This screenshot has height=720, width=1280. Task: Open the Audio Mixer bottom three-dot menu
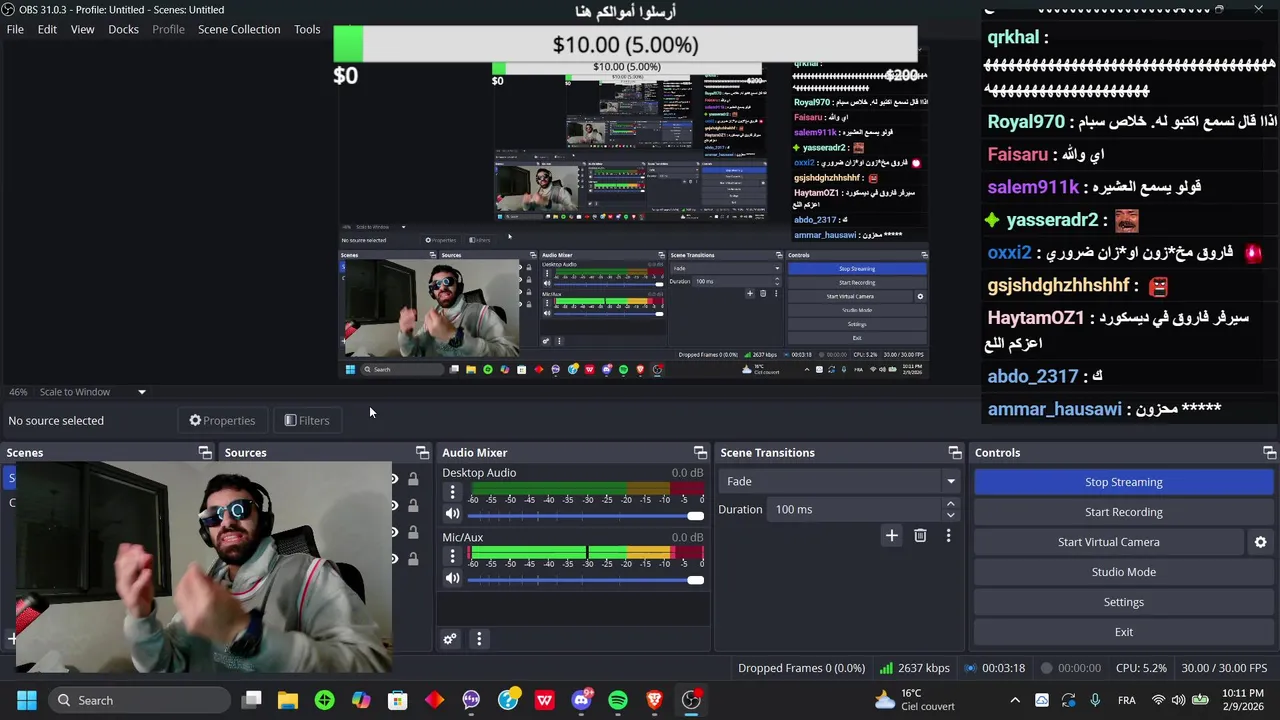click(479, 639)
